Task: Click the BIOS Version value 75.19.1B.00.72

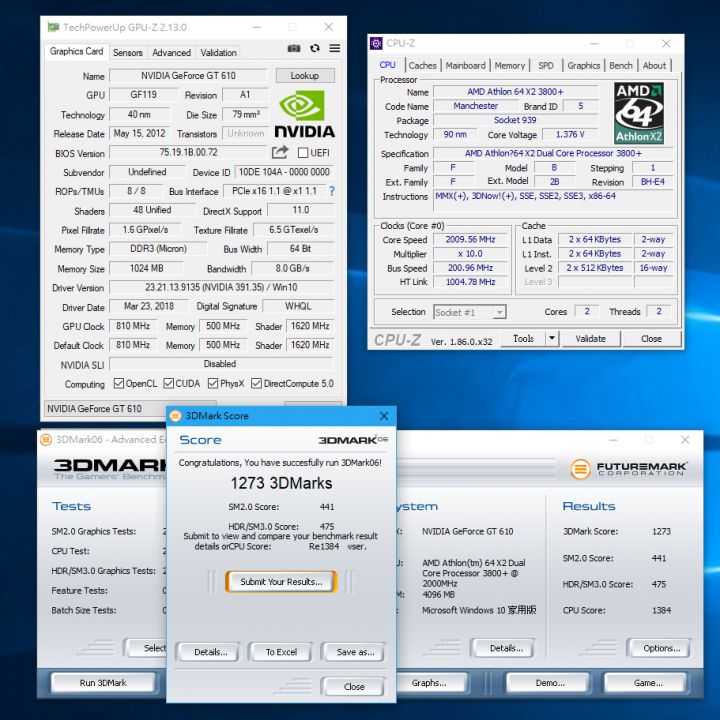Action: point(188,152)
